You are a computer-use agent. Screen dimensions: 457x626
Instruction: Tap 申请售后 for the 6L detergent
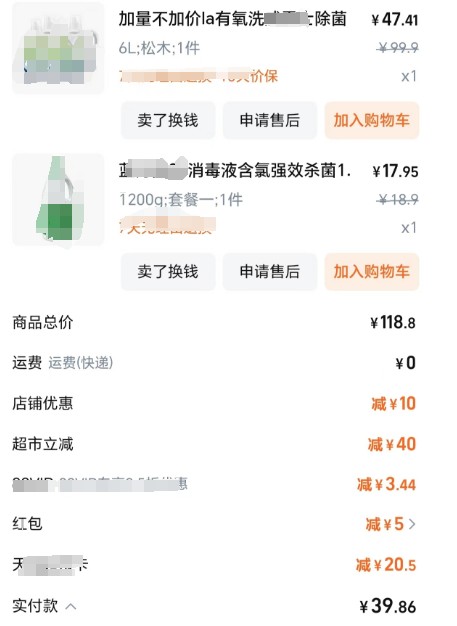pyautogui.click(x=270, y=120)
